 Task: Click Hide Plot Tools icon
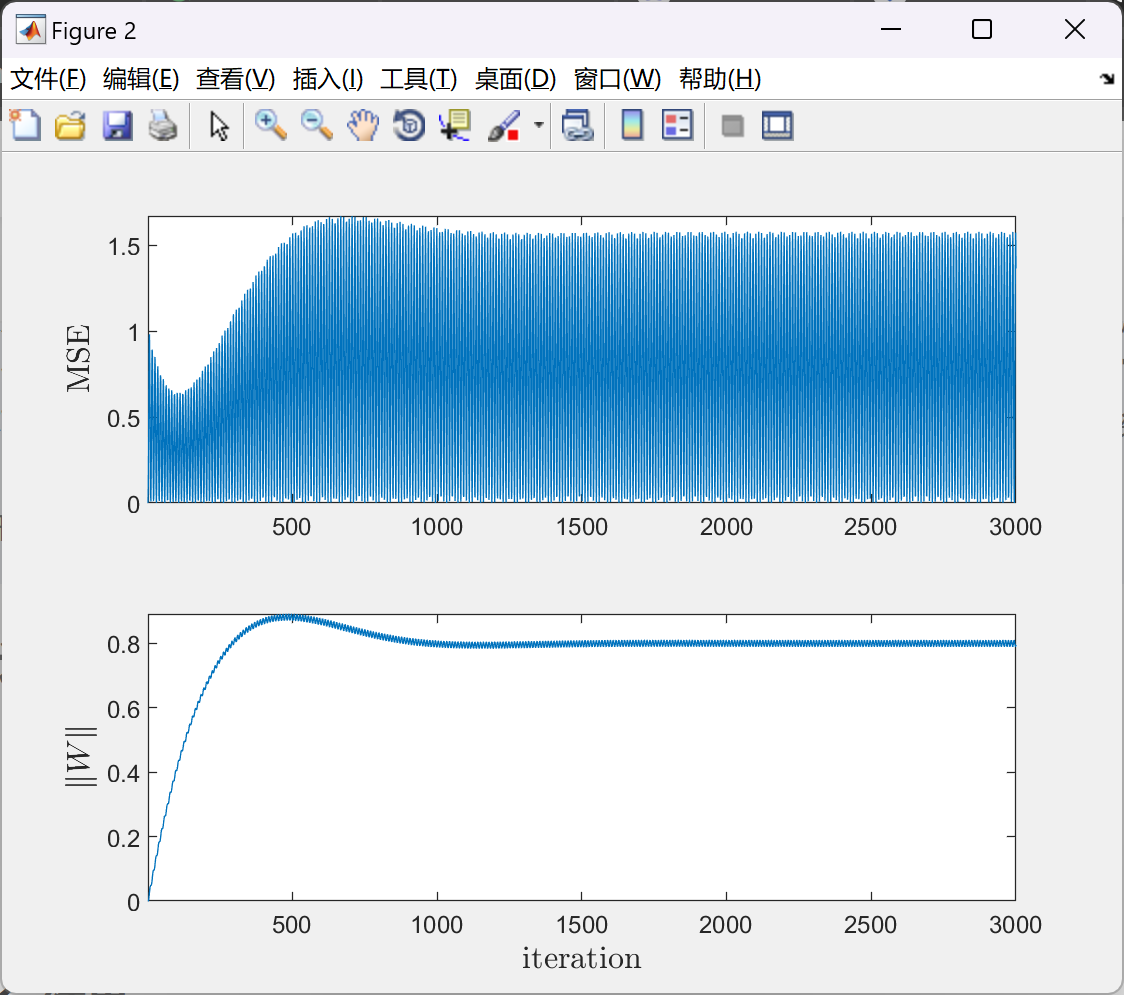[732, 126]
